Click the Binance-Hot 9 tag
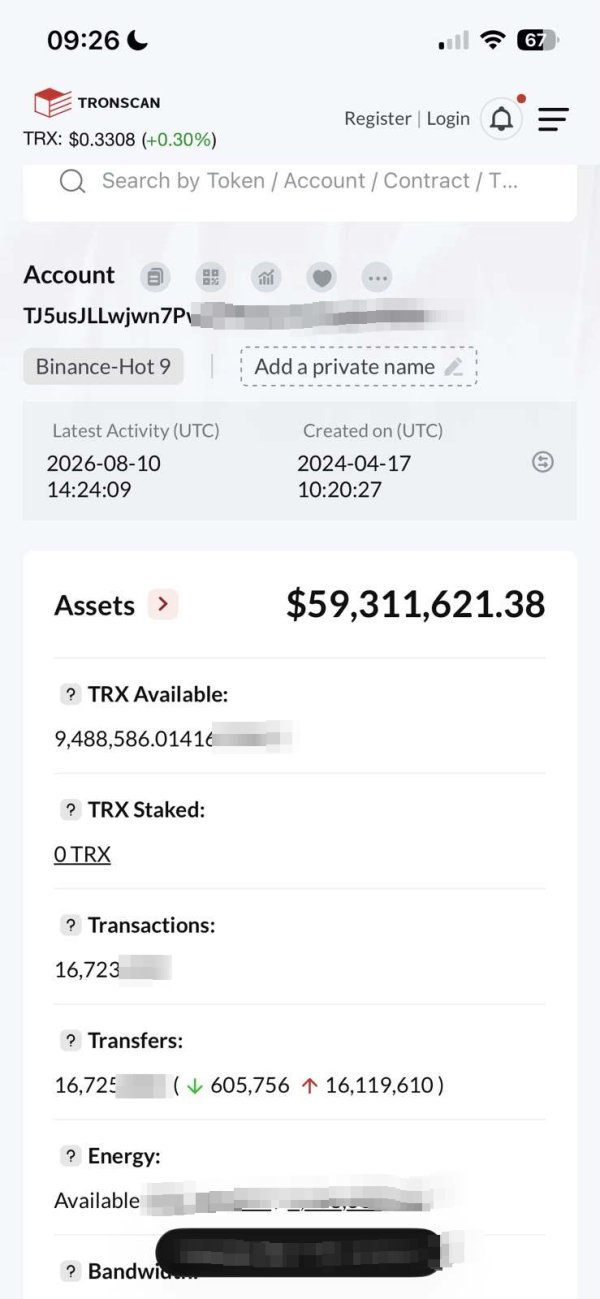The height and width of the screenshot is (1299, 600). [104, 367]
